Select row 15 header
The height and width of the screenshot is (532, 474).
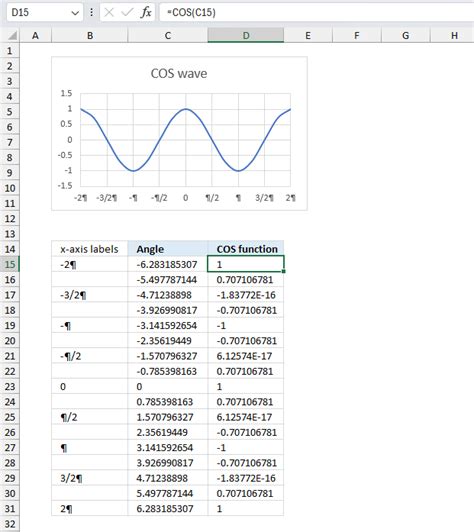tap(10, 264)
